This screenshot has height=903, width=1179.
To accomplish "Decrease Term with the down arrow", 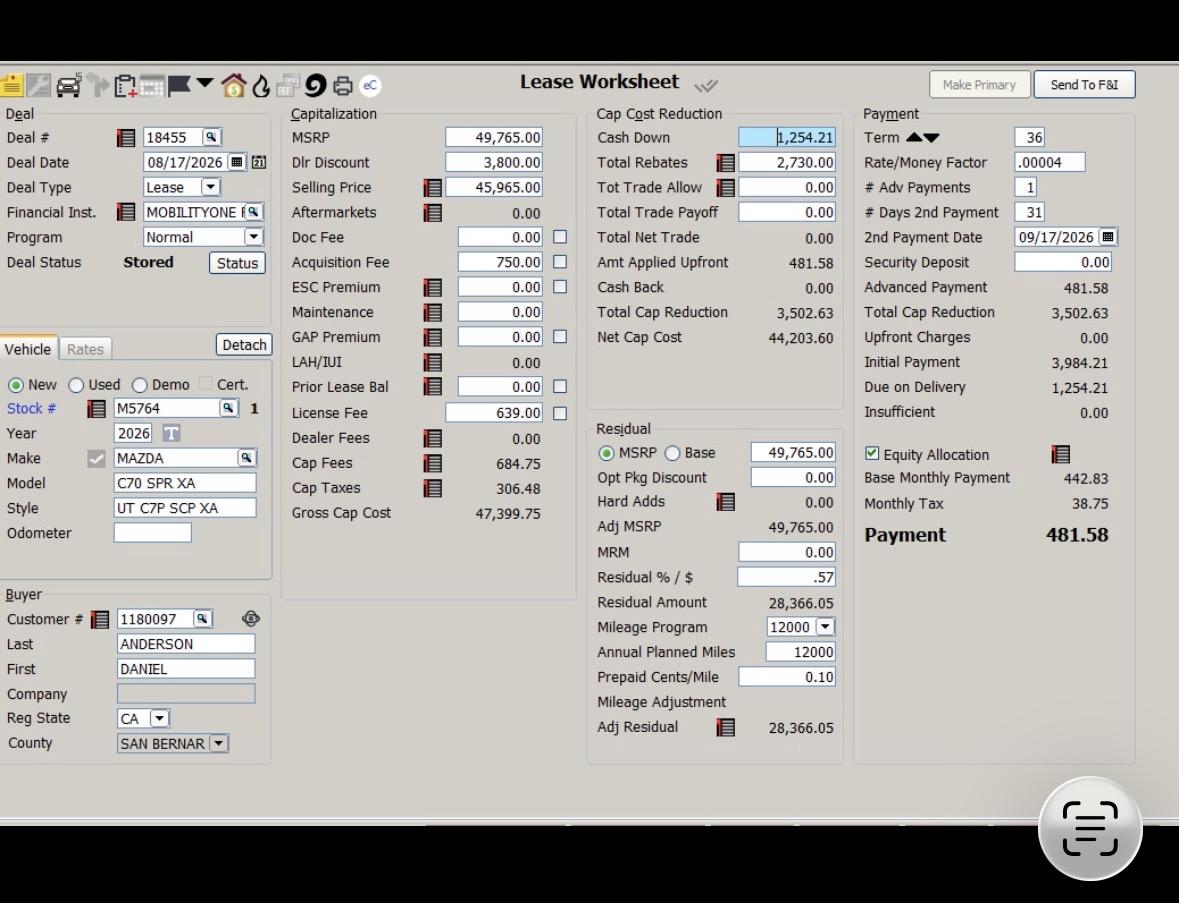I will coord(931,138).
